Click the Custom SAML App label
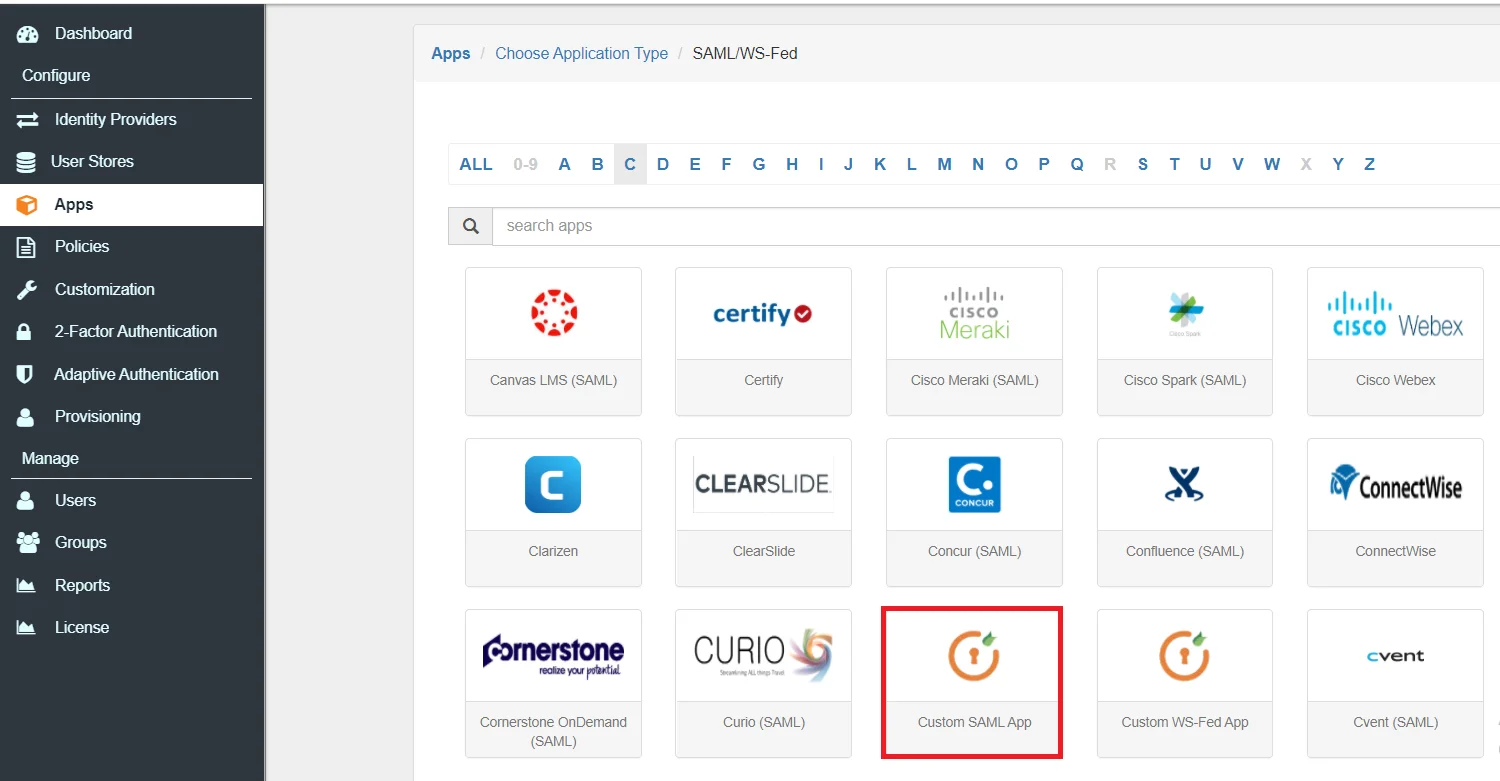Image resolution: width=1500 pixels, height=781 pixels. (x=974, y=723)
